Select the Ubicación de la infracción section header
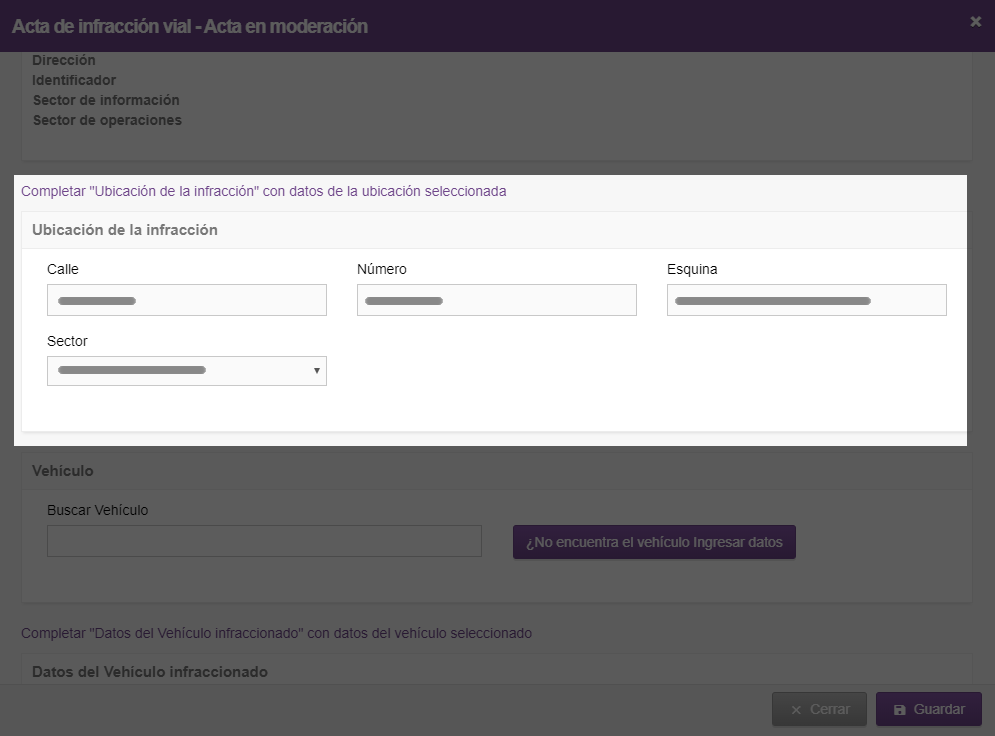The height and width of the screenshot is (736, 995). pyautogui.click(x=125, y=230)
